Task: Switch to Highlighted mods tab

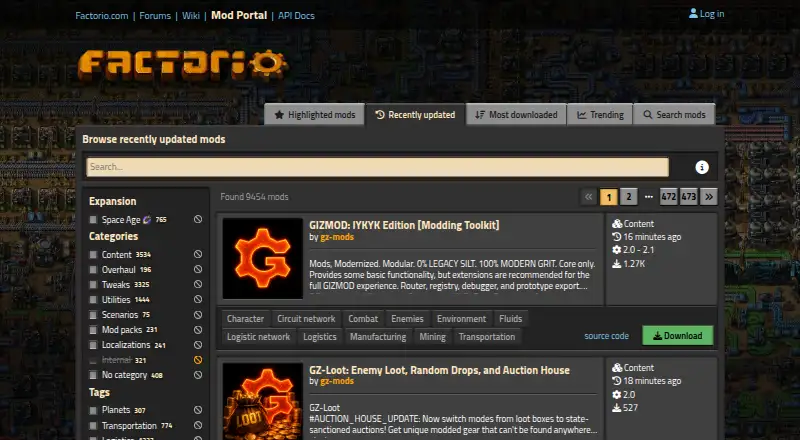Action: (314, 115)
